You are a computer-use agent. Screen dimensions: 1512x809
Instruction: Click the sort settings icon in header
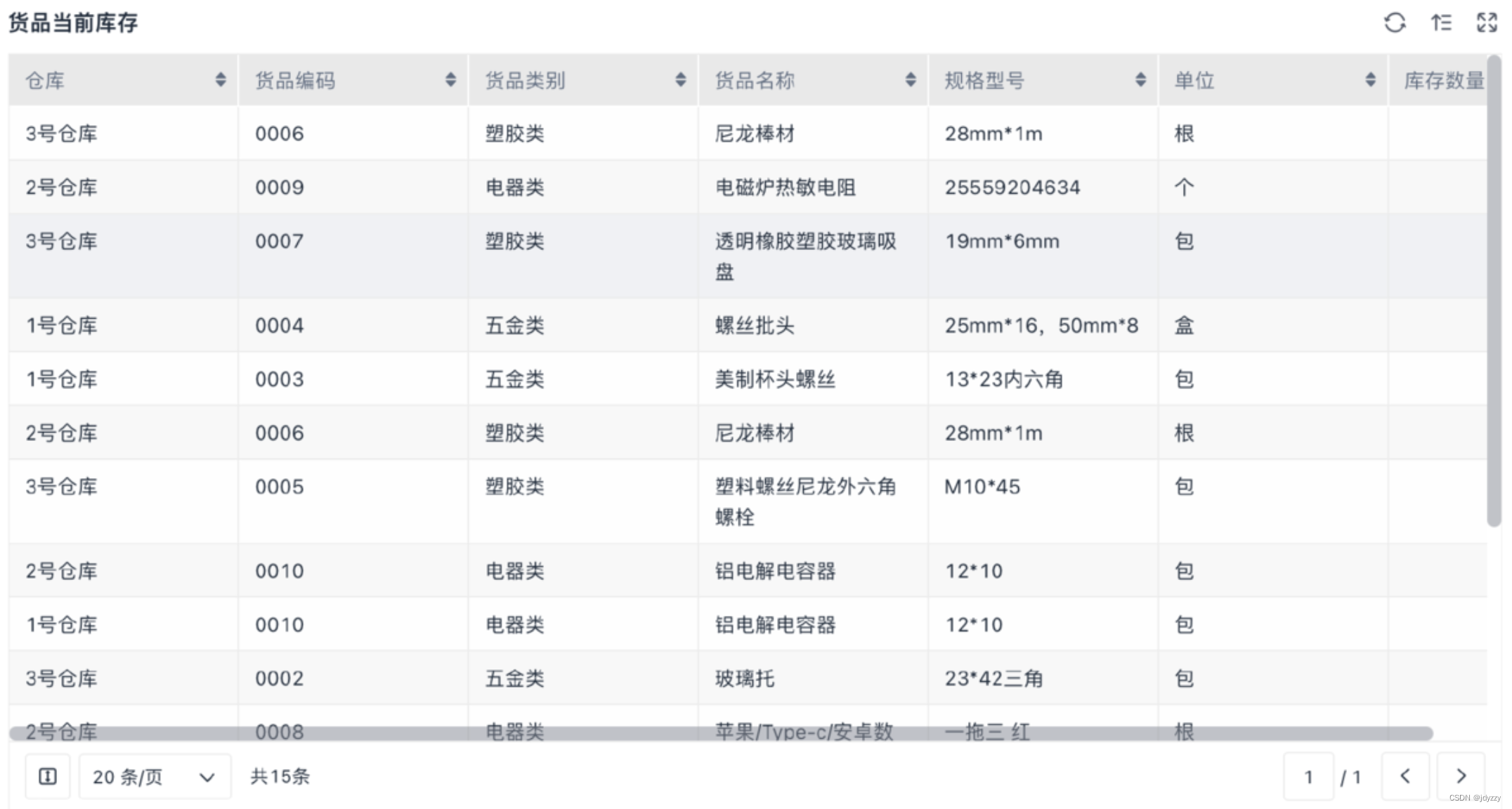coord(1441,22)
